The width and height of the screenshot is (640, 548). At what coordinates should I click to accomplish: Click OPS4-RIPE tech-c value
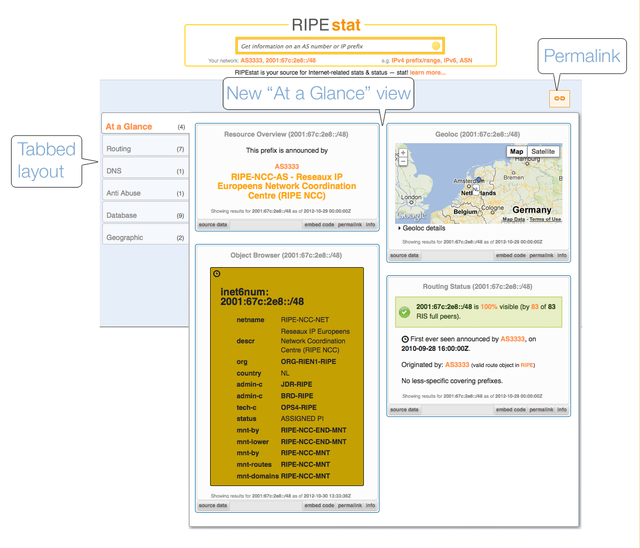[298, 407]
